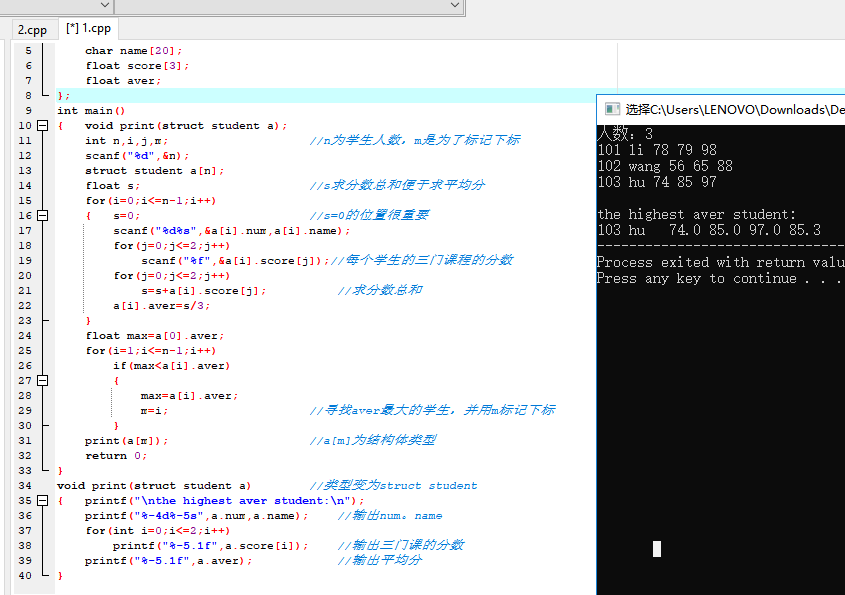
Task: Click the blinking cursor block in the console
Action: [x=656, y=548]
